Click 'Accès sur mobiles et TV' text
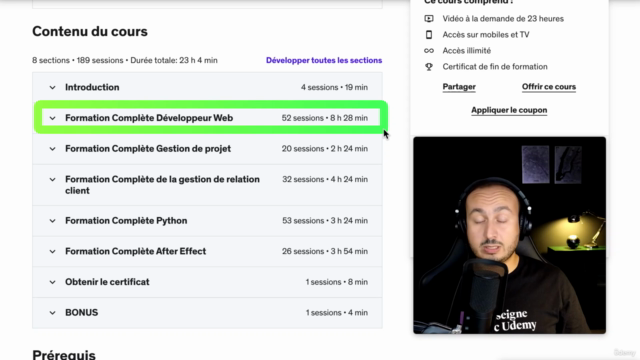Image resolution: width=640 pixels, height=360 pixels. pyautogui.click(x=486, y=35)
